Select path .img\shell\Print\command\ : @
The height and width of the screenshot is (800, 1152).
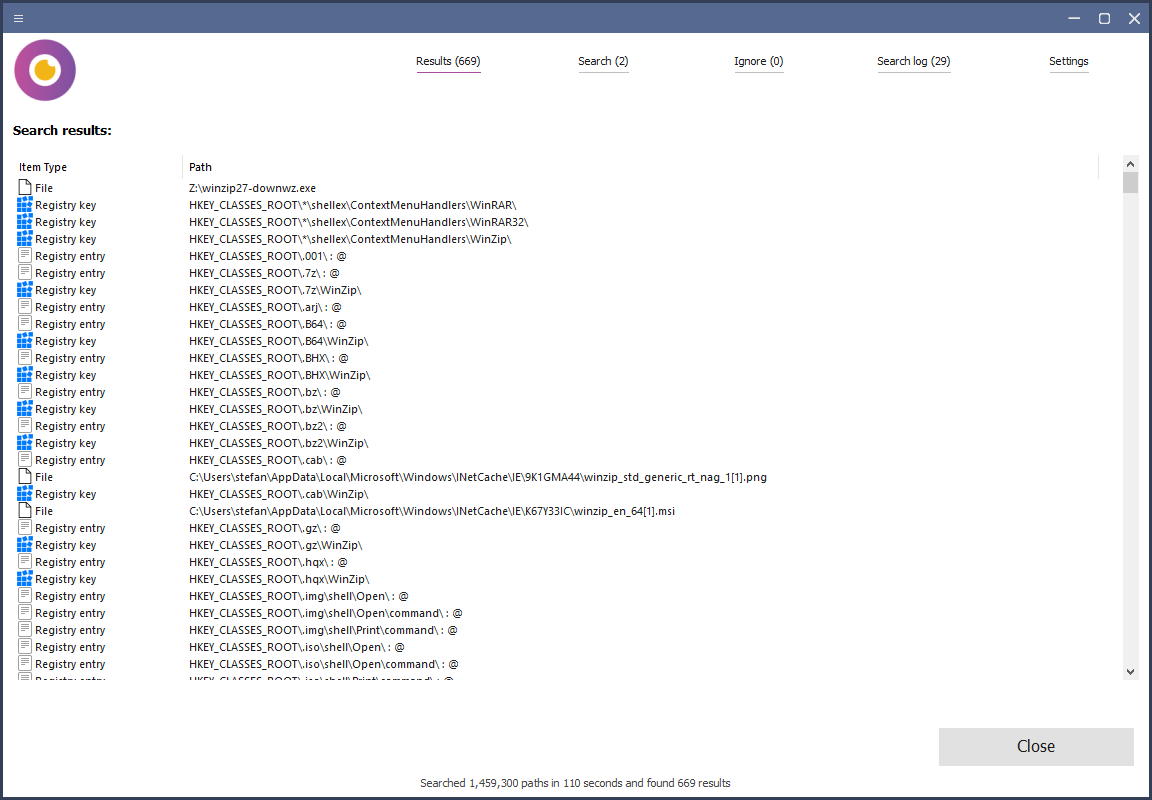pyautogui.click(x=323, y=630)
